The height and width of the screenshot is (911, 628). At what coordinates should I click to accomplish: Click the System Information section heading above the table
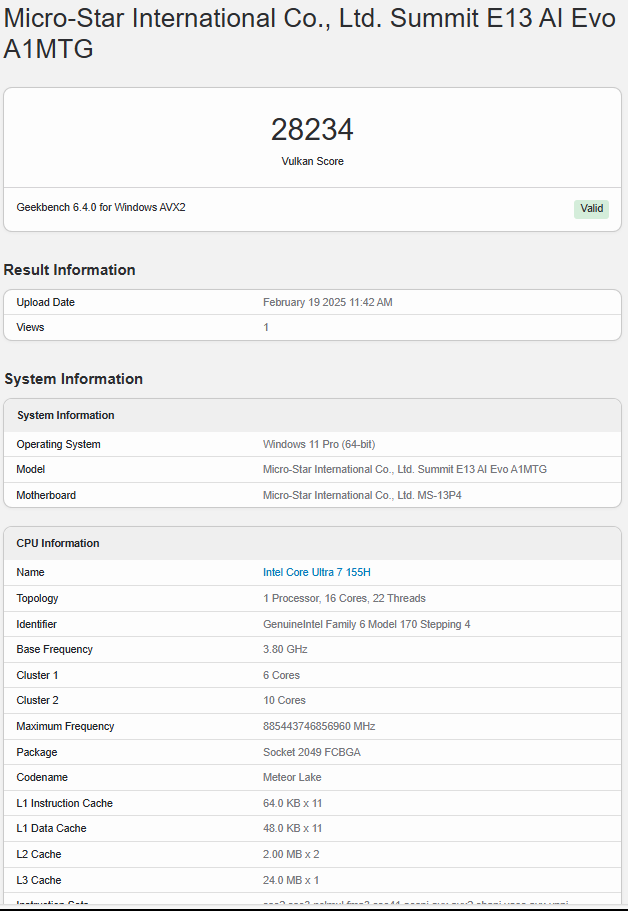[74, 379]
